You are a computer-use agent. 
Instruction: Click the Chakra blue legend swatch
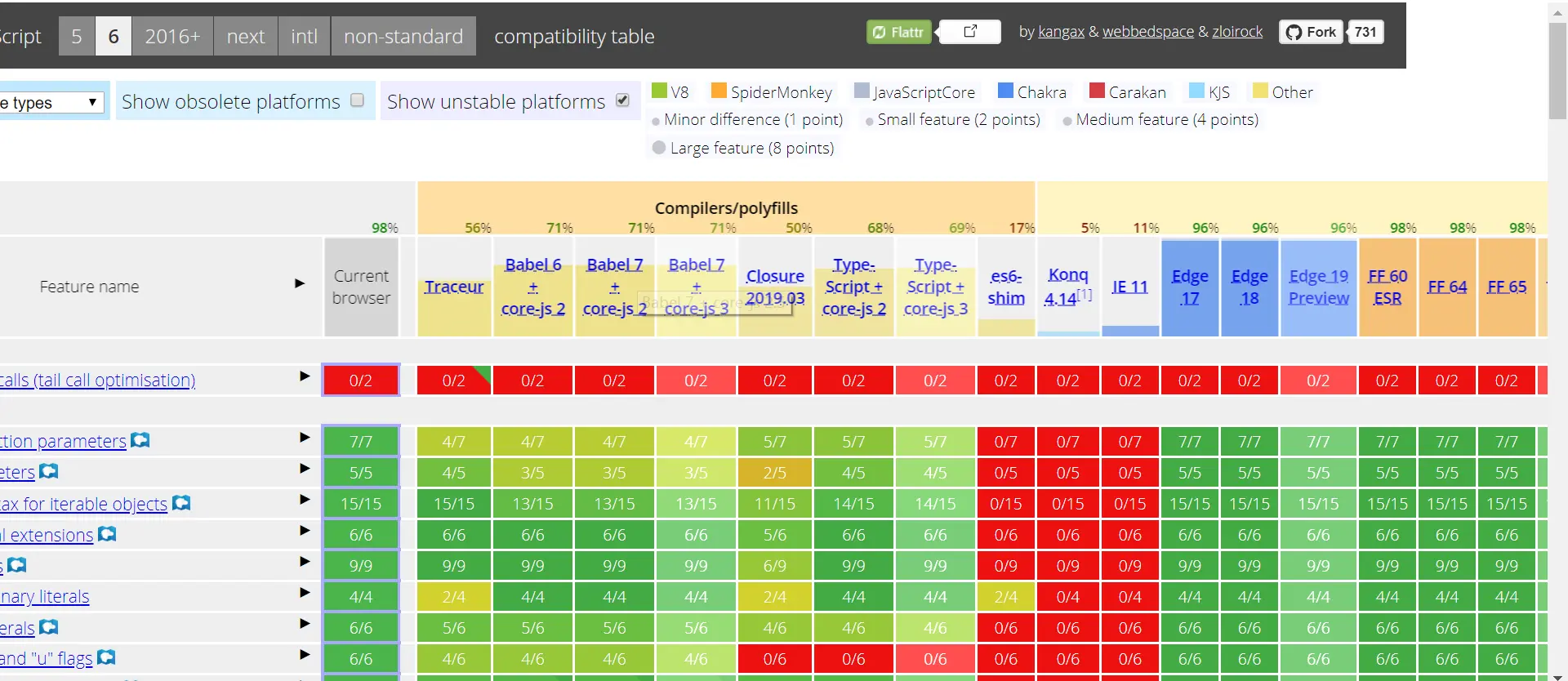[x=1006, y=91]
